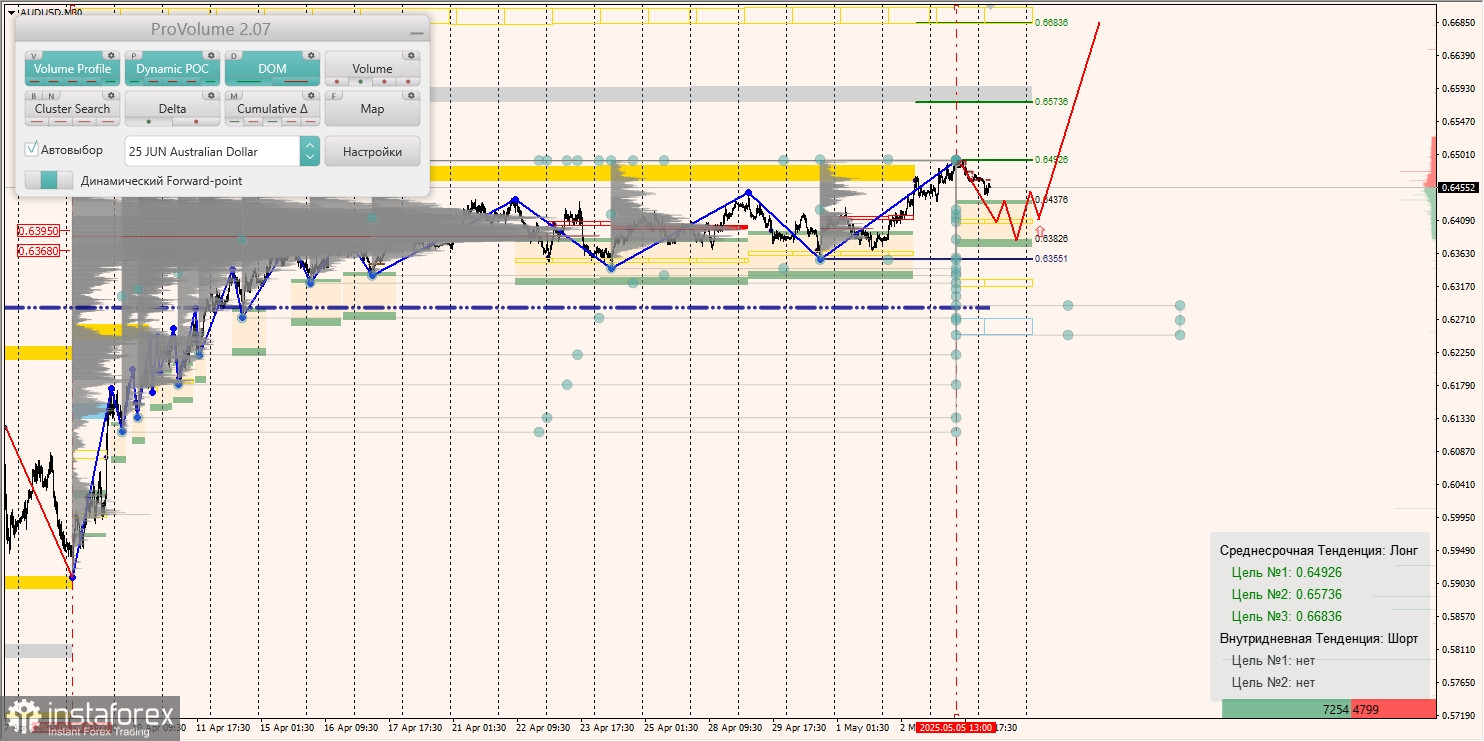
Task: Open Cumulative Δ gear settings
Action: pyautogui.click(x=311, y=95)
